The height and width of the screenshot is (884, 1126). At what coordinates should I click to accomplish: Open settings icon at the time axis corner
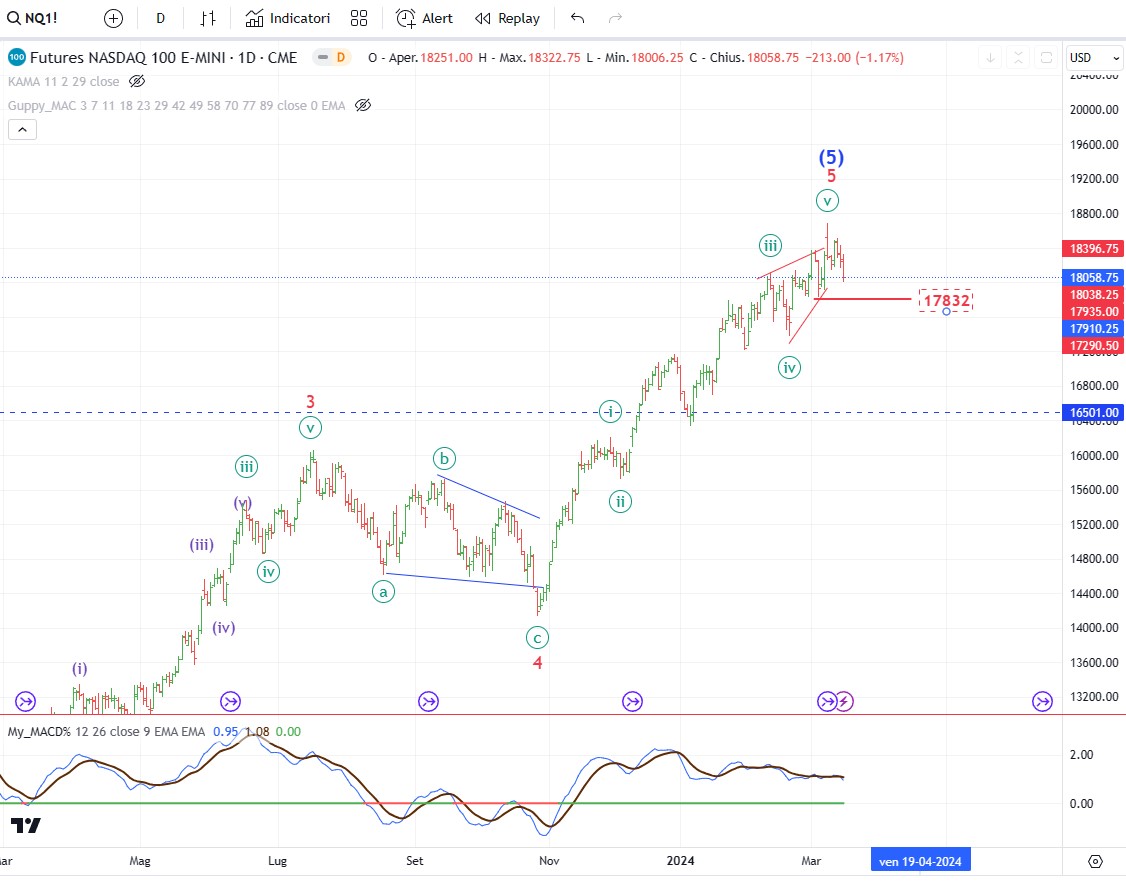[1094, 860]
